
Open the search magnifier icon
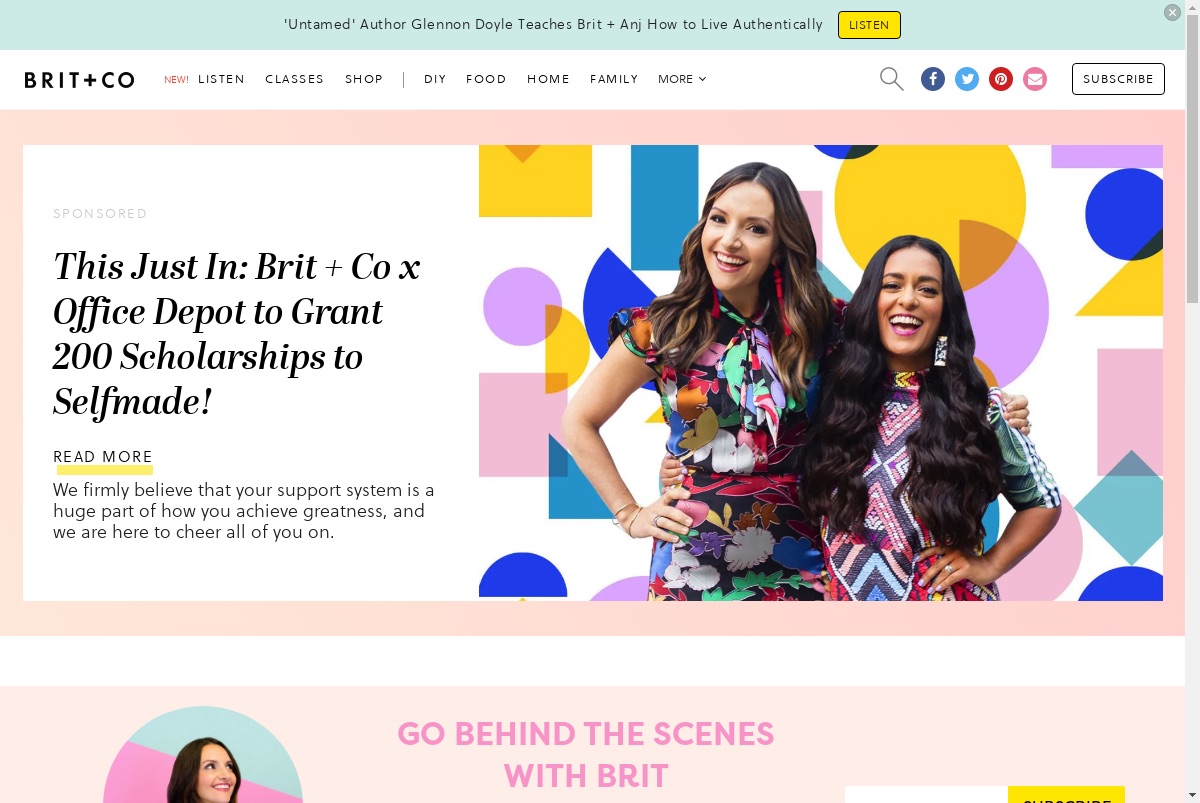[891, 79]
